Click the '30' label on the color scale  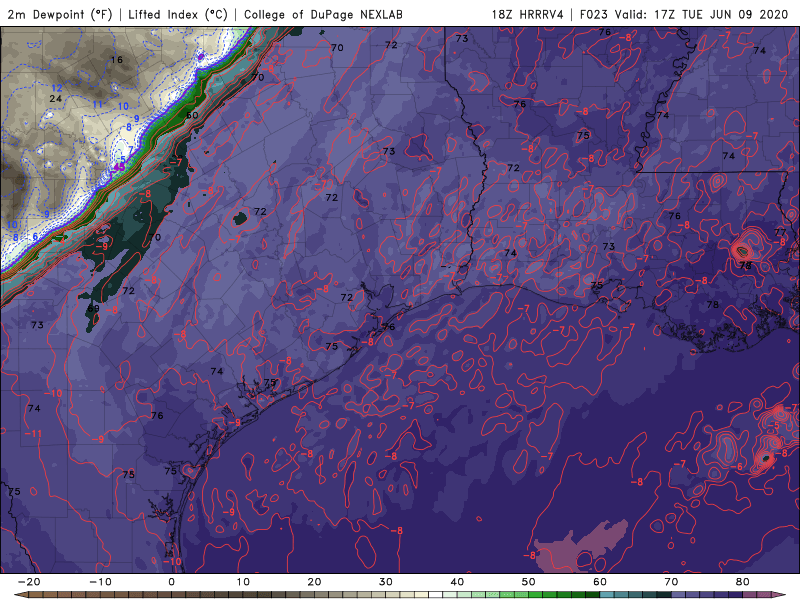386,582
